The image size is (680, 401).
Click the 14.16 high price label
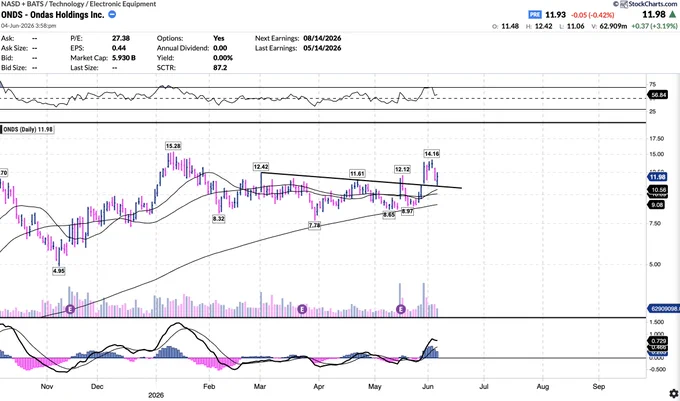(432, 153)
